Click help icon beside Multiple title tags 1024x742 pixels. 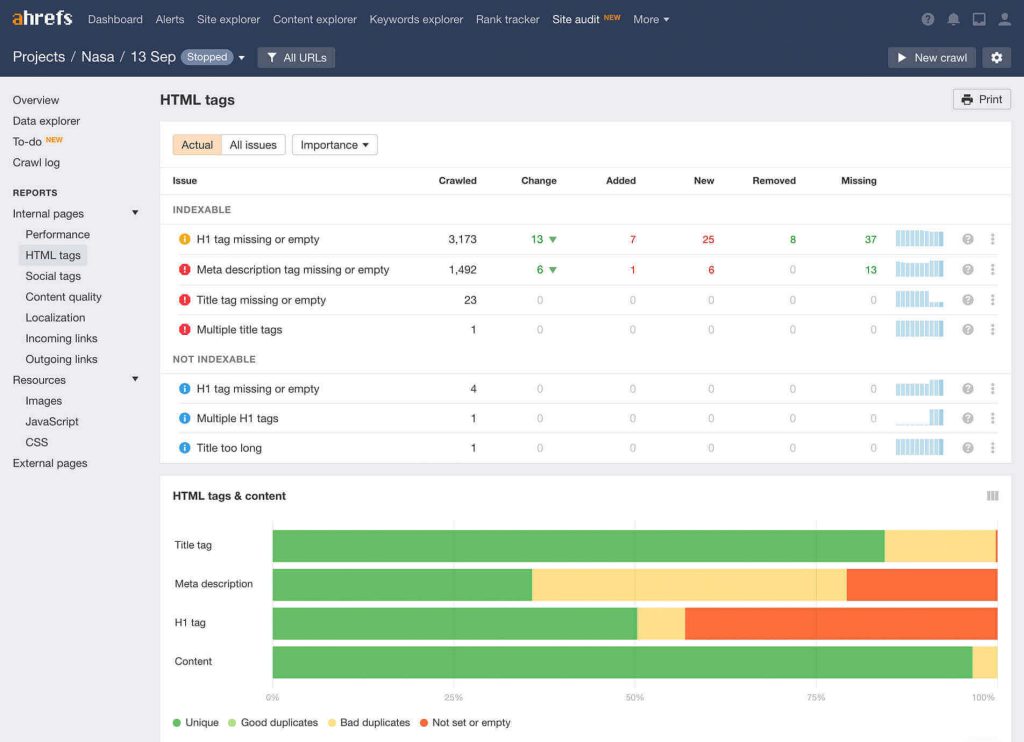pos(967,328)
